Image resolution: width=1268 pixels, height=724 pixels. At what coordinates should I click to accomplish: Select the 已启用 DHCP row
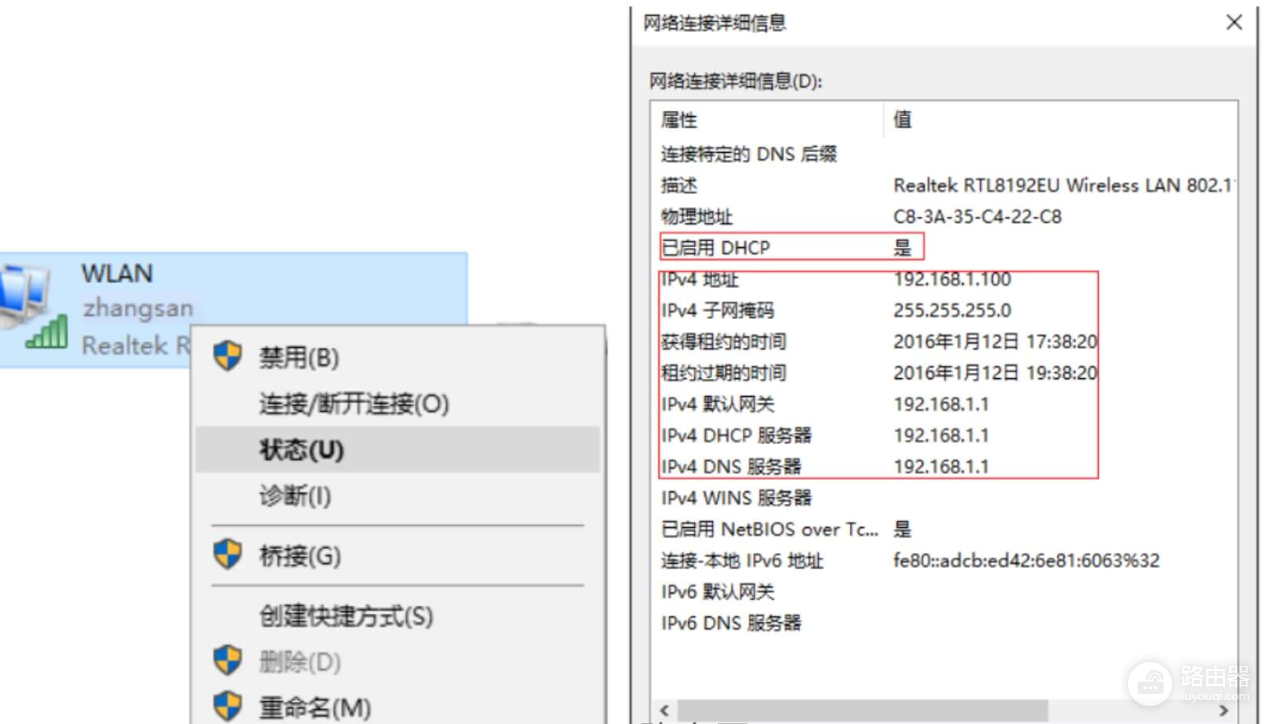(x=944, y=248)
